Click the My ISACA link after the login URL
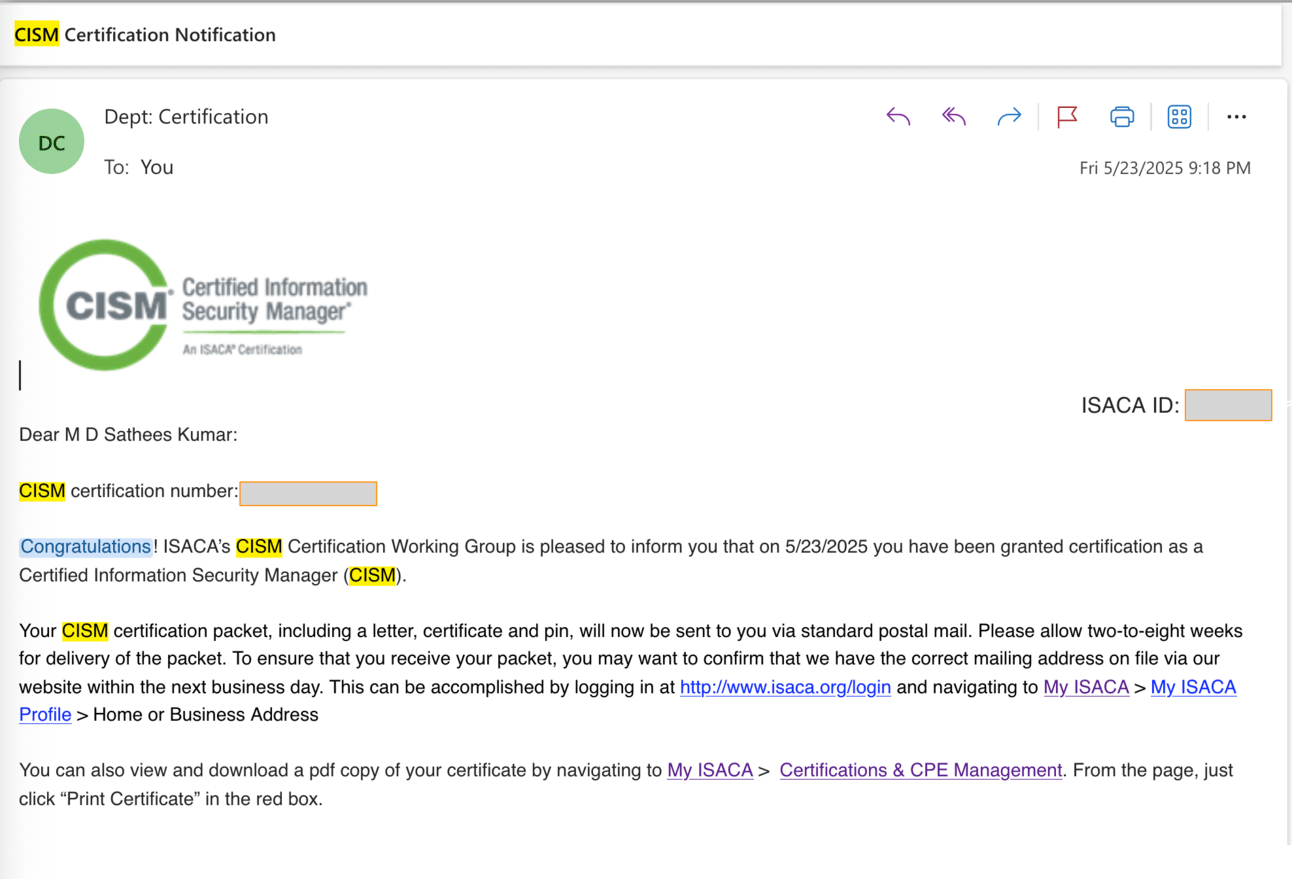This screenshot has width=1292, height=879. coord(1086,687)
